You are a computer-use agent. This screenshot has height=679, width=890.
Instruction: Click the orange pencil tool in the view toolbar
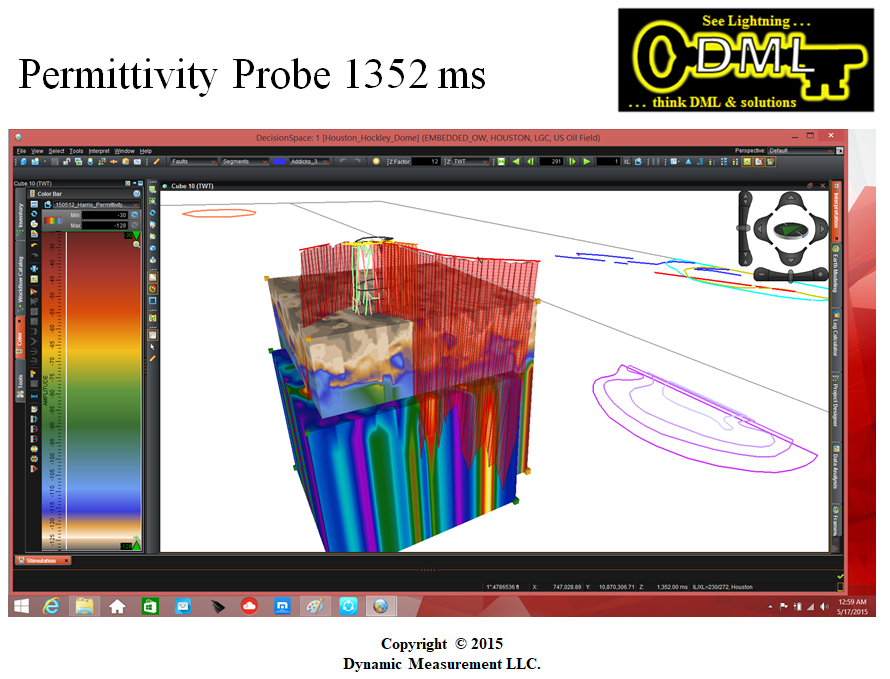pyautogui.click(x=152, y=359)
